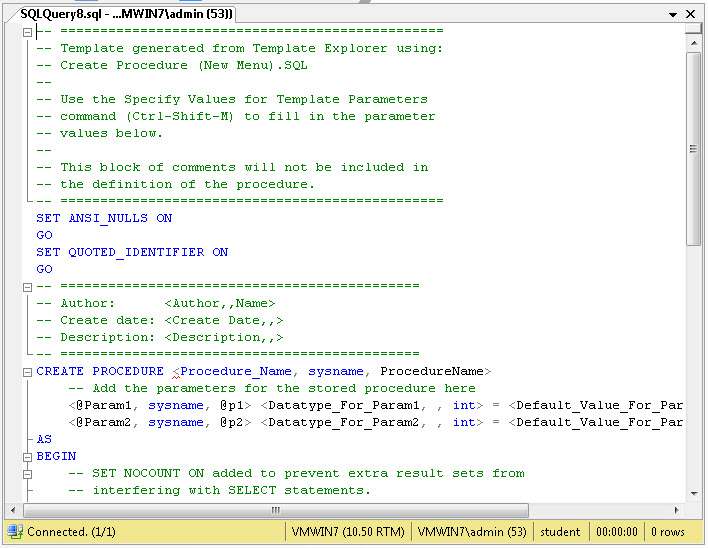Viewport: 708px width, 548px height.
Task: Click 'Template generated from Template Explorer' comment
Action: 240,48
